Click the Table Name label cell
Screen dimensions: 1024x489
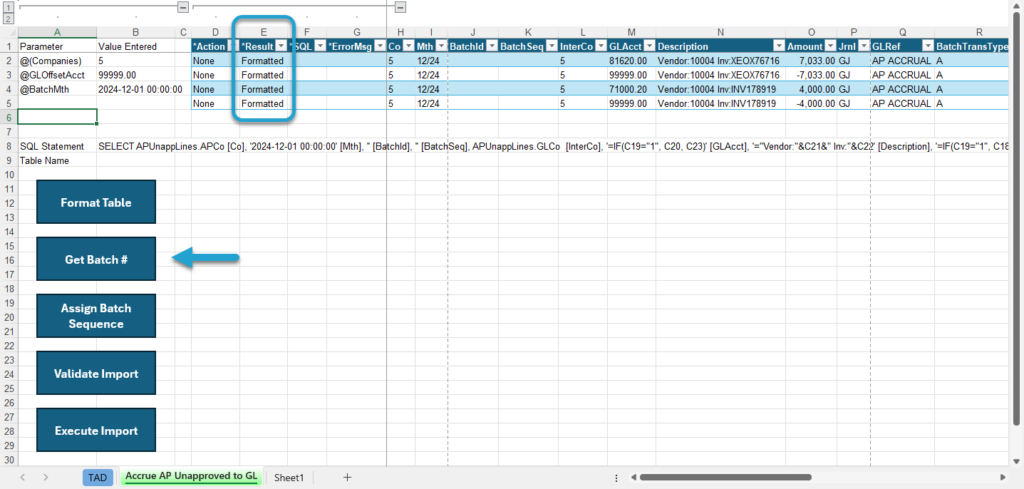(57, 161)
